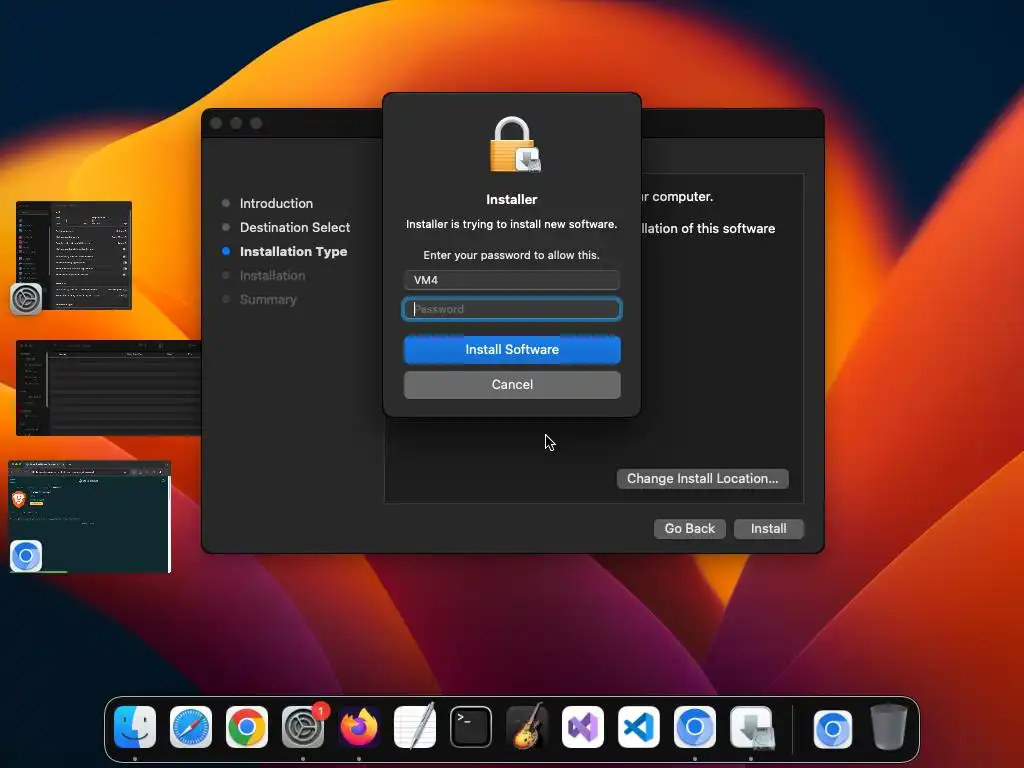
Task: Open System Settings in the dock
Action: [x=303, y=727]
